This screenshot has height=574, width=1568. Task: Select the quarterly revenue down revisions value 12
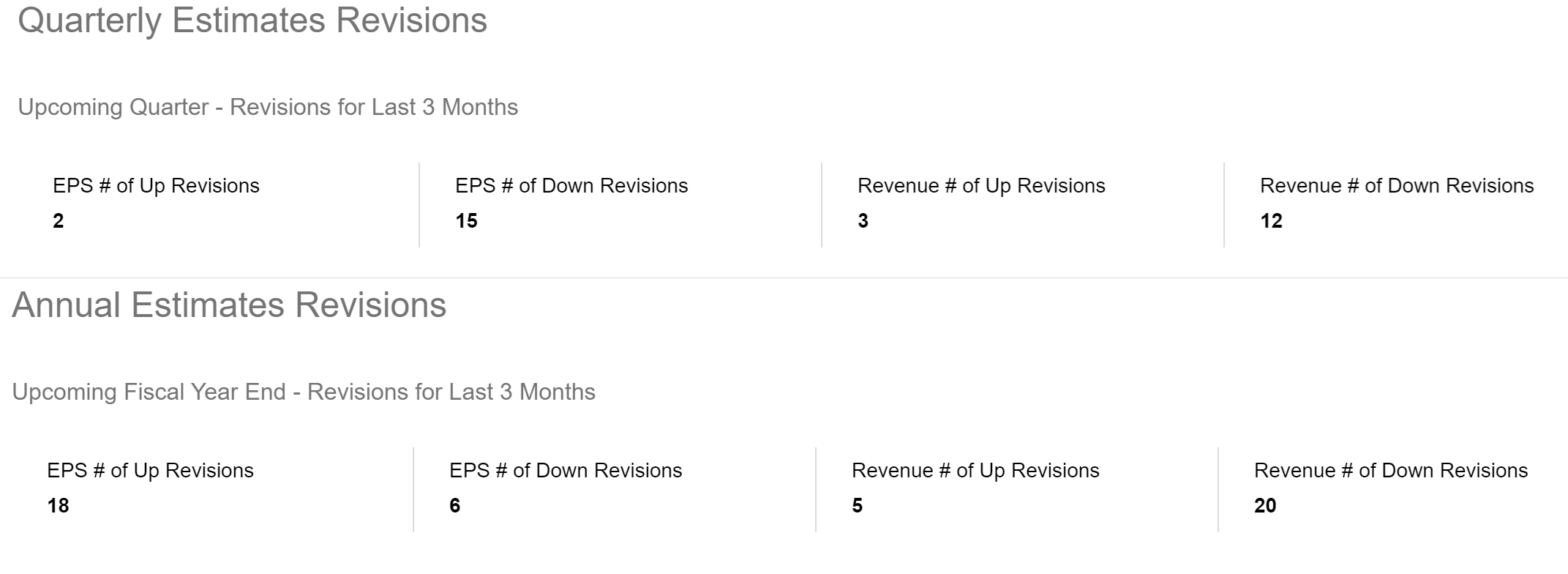1271,221
